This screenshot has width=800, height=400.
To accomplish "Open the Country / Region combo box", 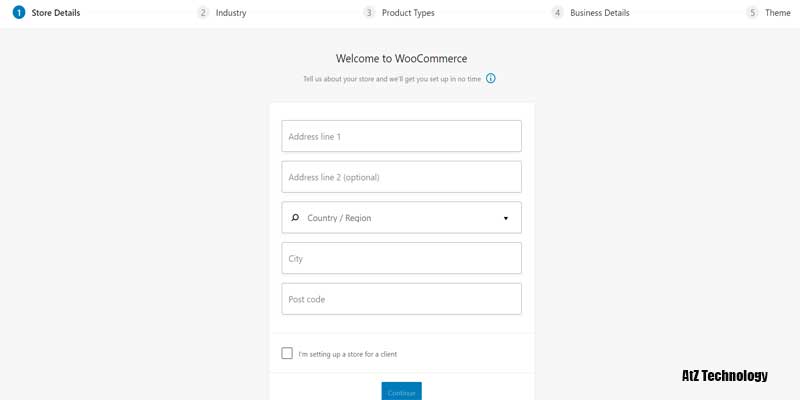I will (x=400, y=218).
